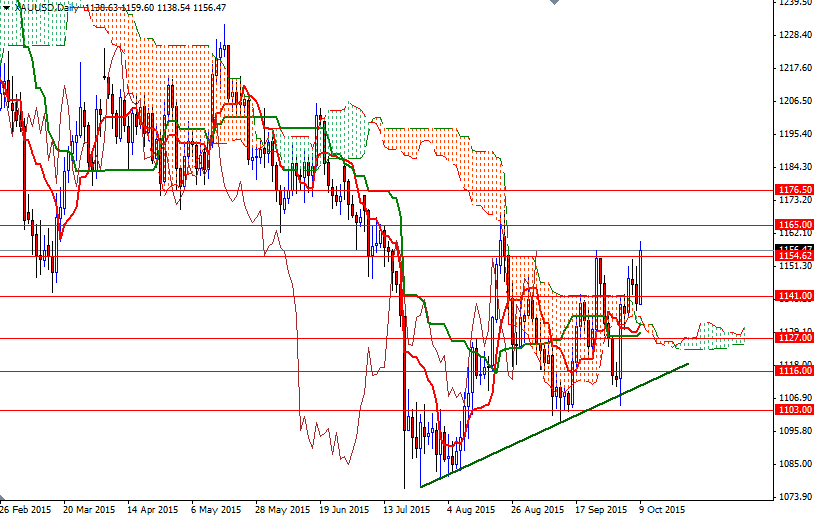
Task: Select the 1116.00 red price label
Action: pyautogui.click(x=793, y=371)
